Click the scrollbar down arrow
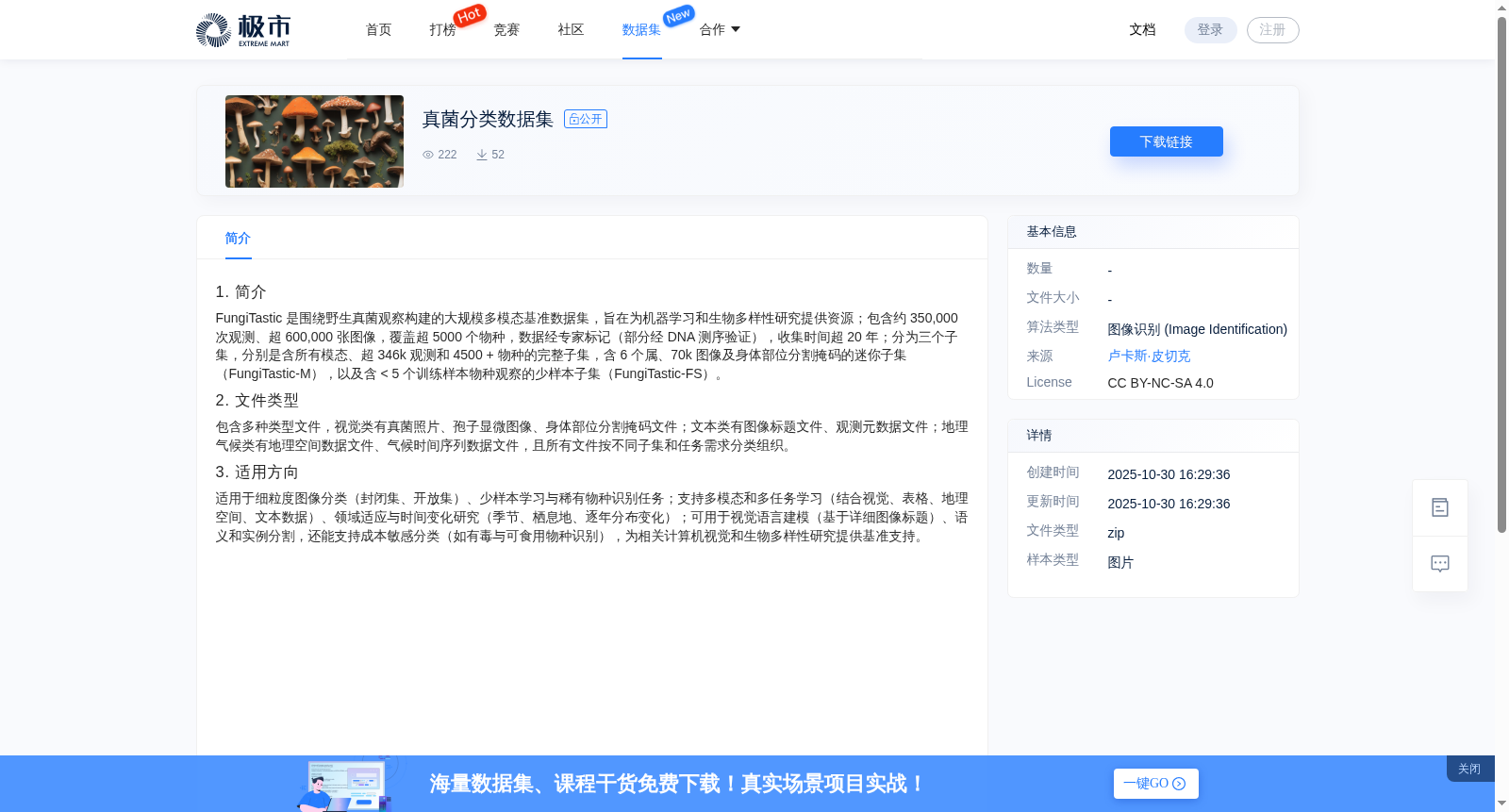 (x=1501, y=804)
